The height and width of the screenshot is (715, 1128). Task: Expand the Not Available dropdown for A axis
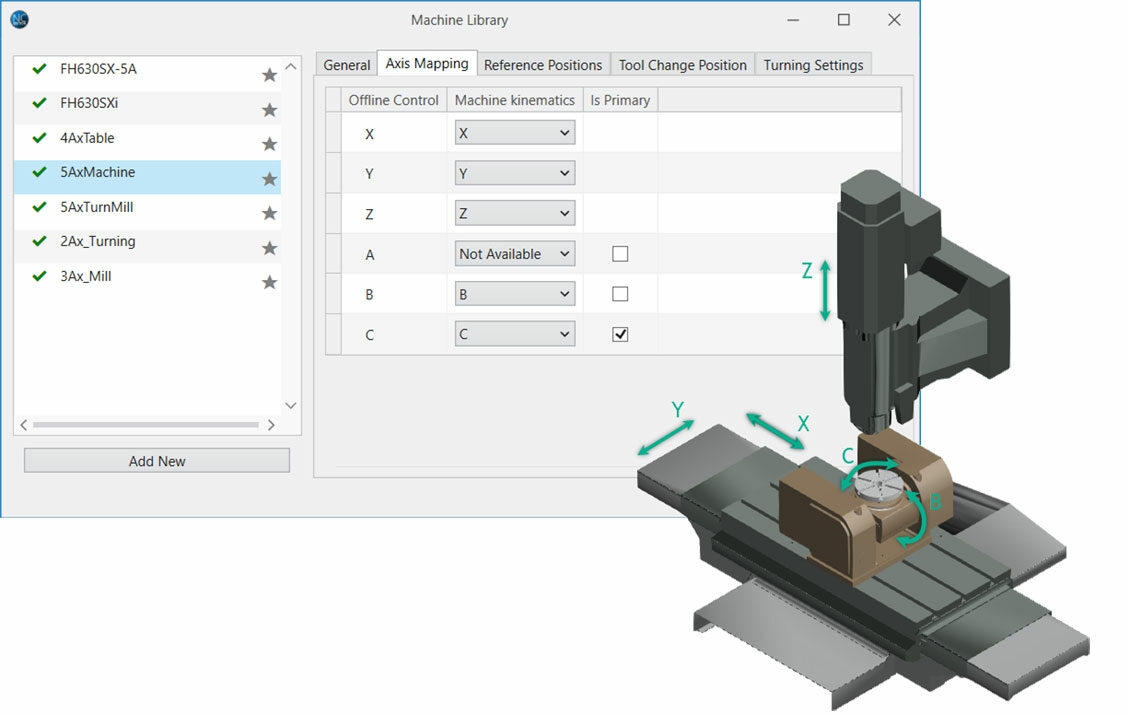[x=514, y=254]
